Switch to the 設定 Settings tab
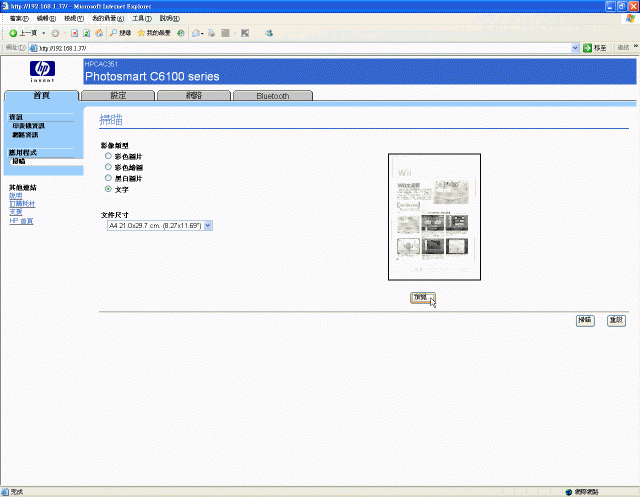Viewport: 640px width, 497px height. (x=118, y=95)
